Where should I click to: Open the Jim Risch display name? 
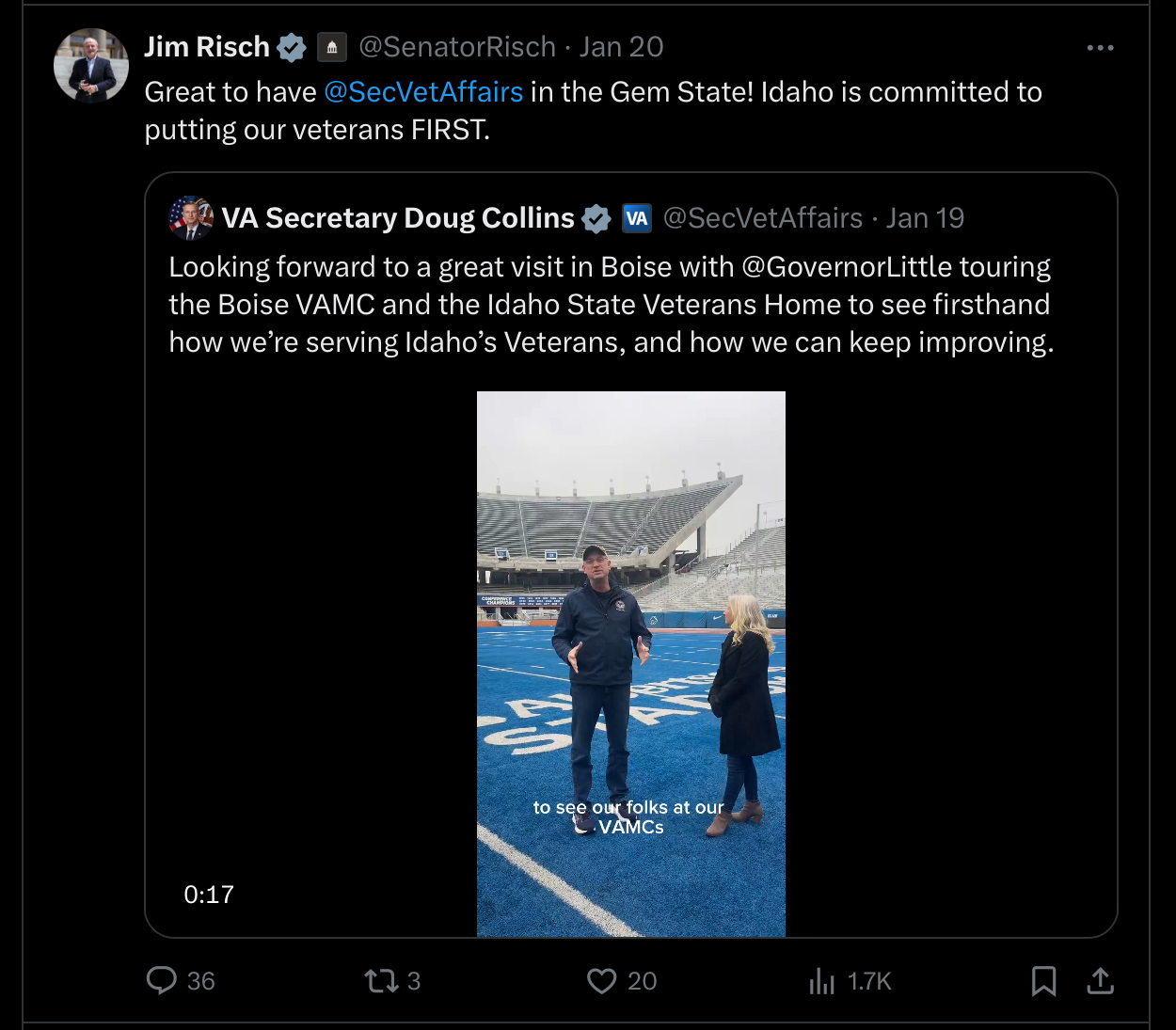click(207, 47)
